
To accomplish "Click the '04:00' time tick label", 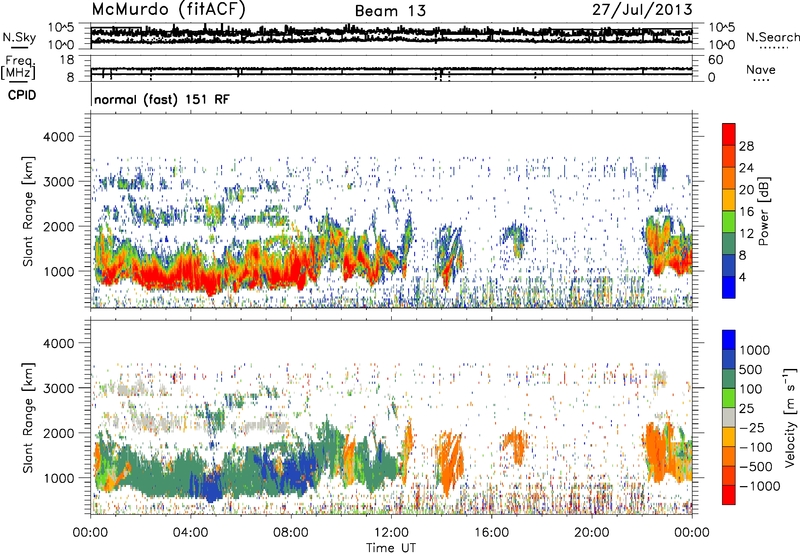I will (191, 533).
